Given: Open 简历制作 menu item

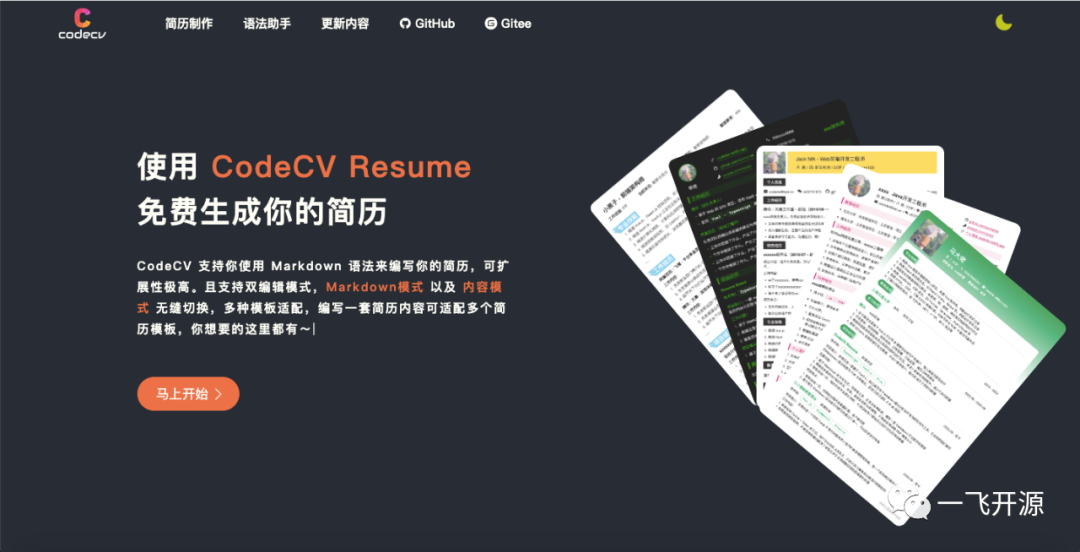Looking at the screenshot, I should point(189,23).
